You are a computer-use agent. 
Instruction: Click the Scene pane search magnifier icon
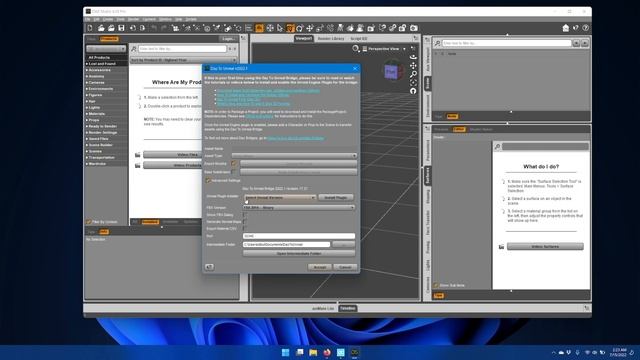pos(437,43)
